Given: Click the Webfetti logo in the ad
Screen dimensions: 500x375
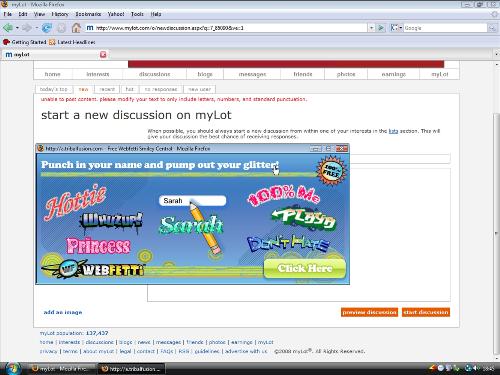Looking at the screenshot, I should pyautogui.click(x=93, y=268).
